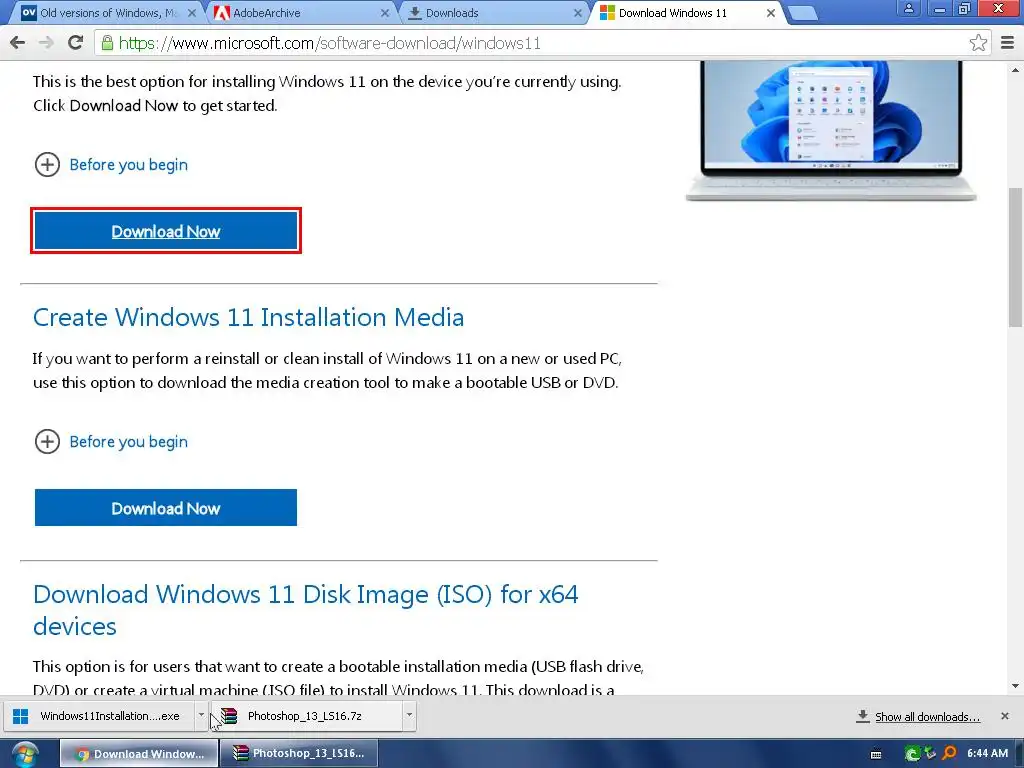Screen dimensions: 1024x768
Task: Click the green C tray icon
Action: click(912, 754)
